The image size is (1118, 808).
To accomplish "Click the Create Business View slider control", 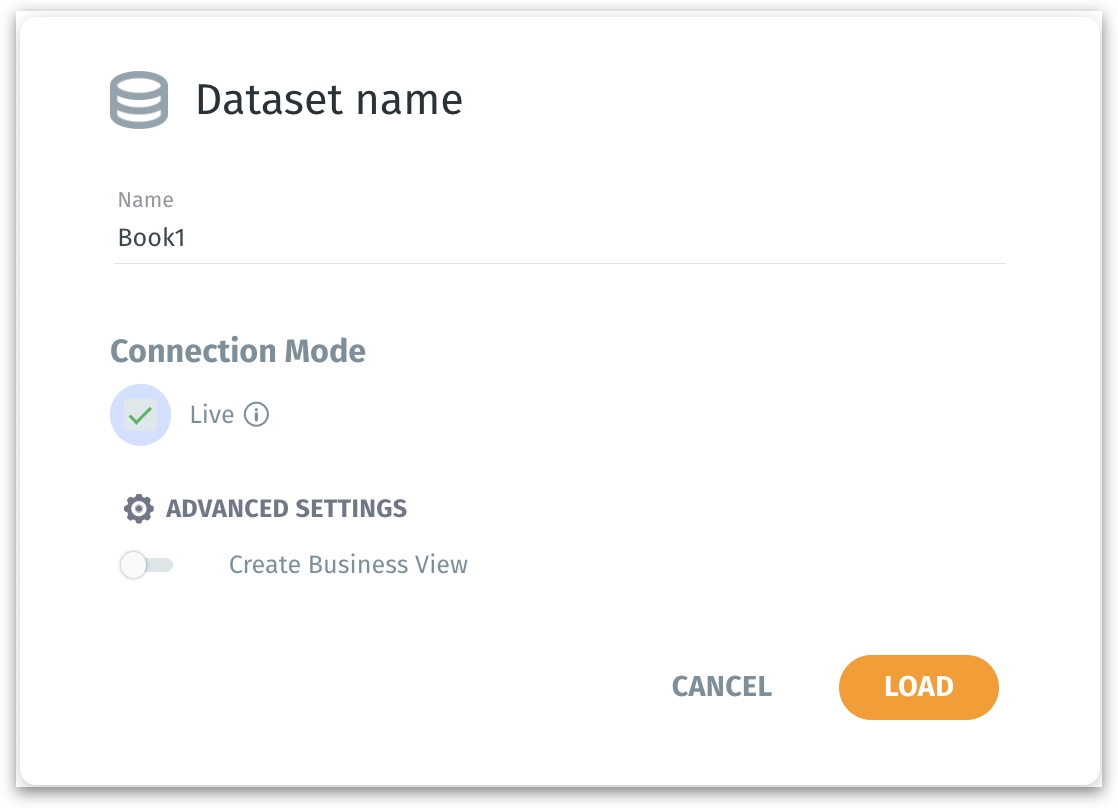I will pos(146,565).
